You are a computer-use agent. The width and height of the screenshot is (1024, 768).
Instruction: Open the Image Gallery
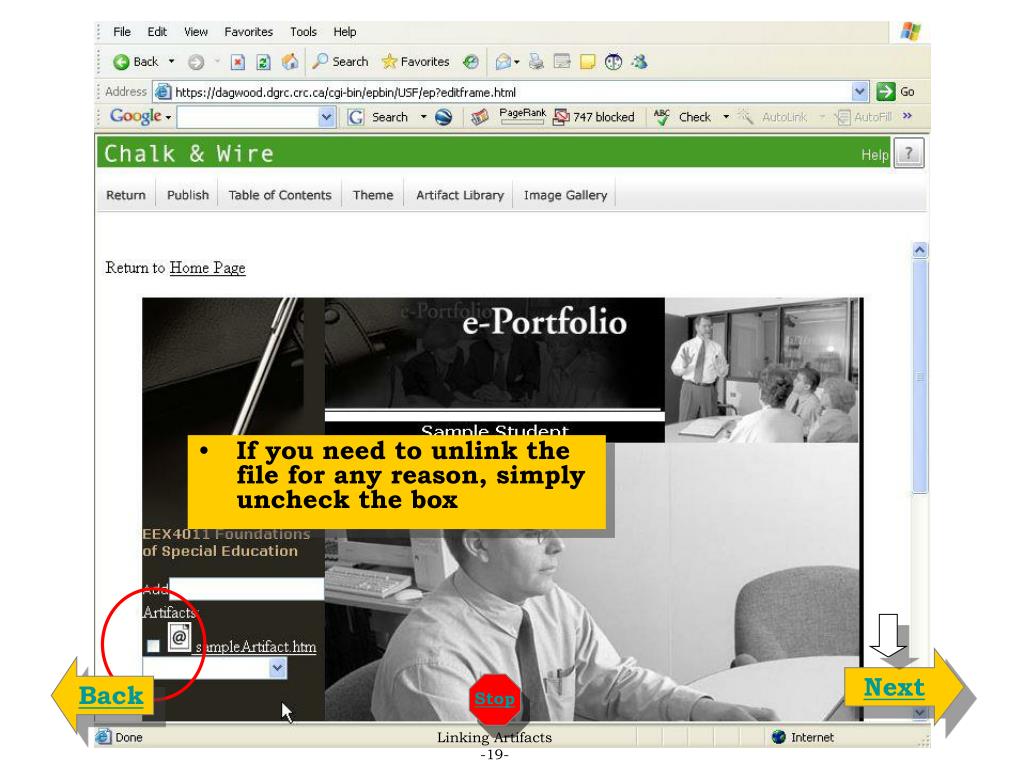(566, 195)
